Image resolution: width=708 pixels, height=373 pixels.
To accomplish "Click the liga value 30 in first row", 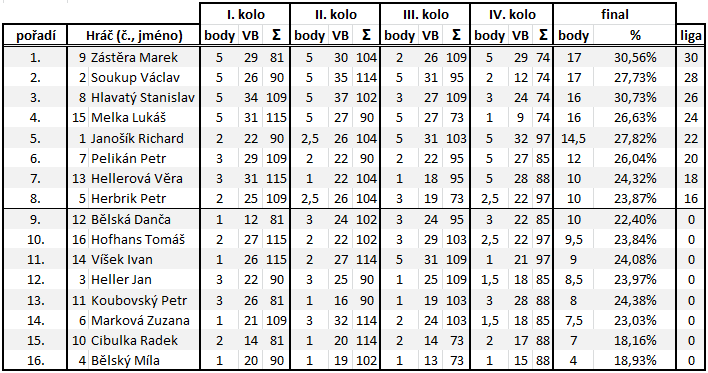I will click(691, 57).
